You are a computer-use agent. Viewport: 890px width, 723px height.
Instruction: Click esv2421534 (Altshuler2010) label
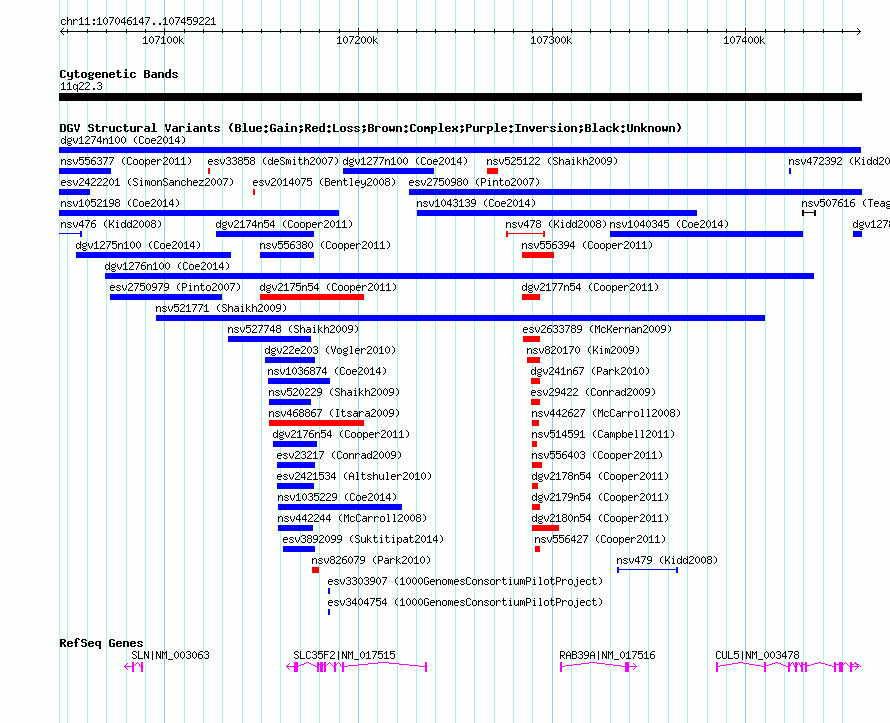coord(354,476)
